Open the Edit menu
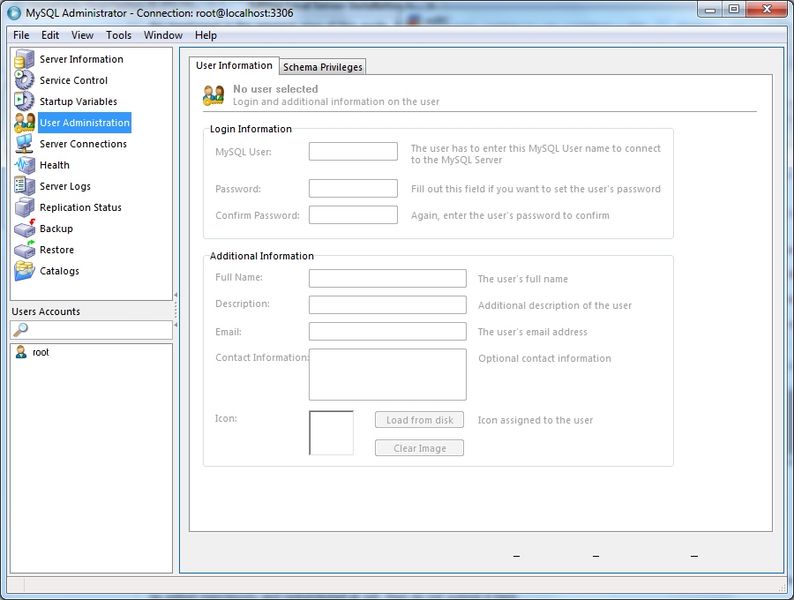The image size is (794, 600). click(50, 35)
